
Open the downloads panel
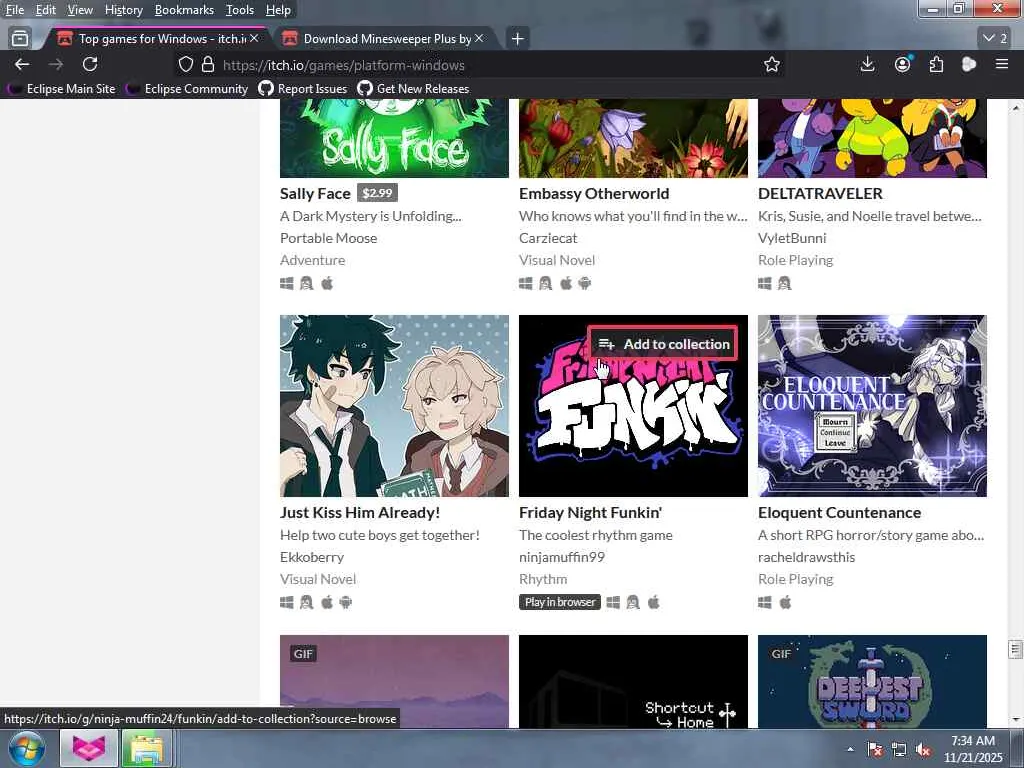coord(867,64)
